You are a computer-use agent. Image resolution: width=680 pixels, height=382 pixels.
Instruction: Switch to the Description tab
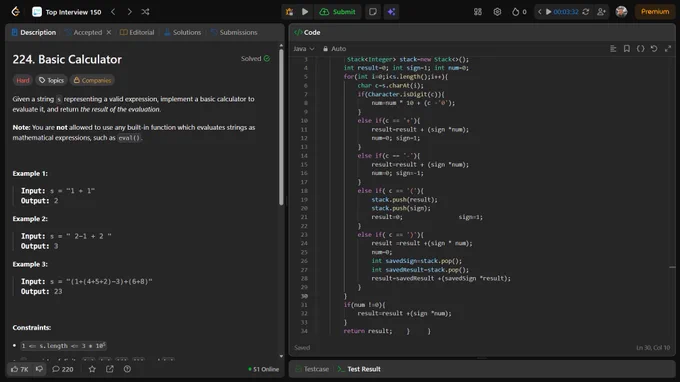(34, 32)
